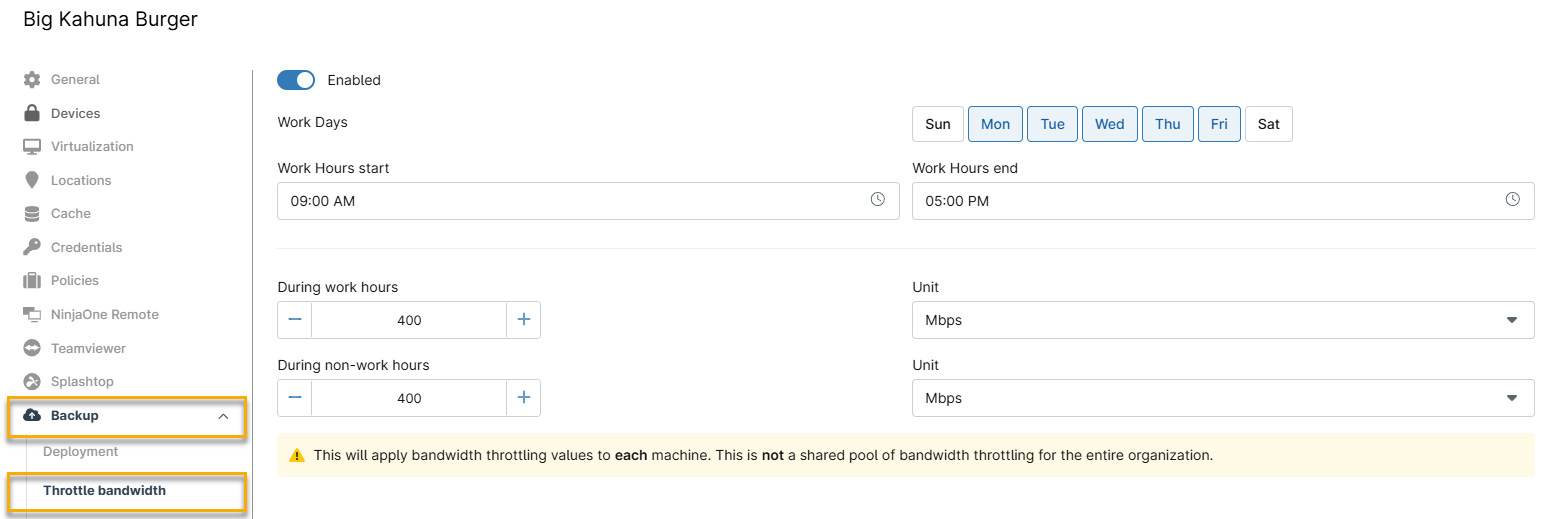The height and width of the screenshot is (519, 1549).
Task: Toggle Sun as a work day
Action: (x=937, y=124)
